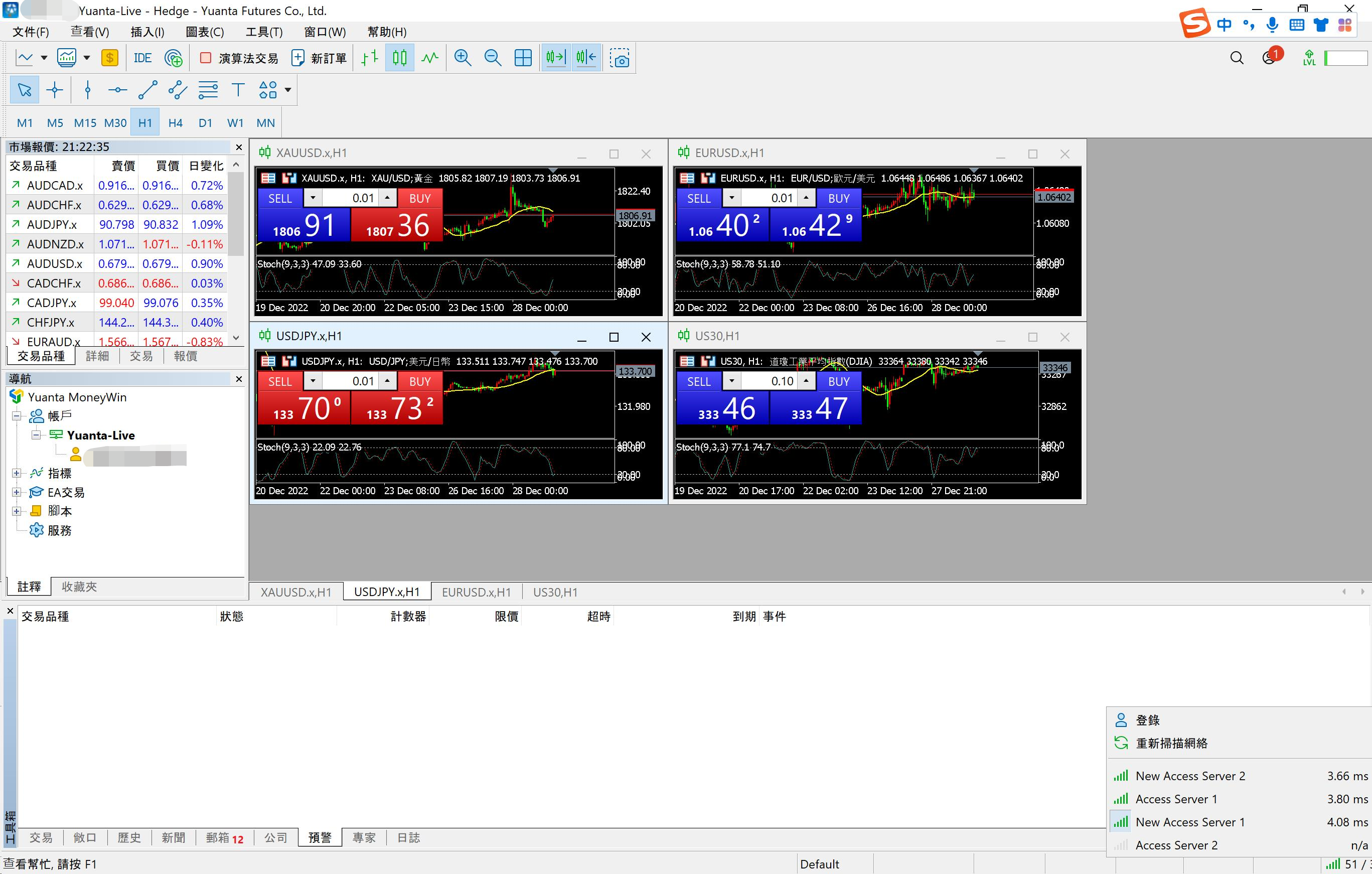Open the 幫助(H) menu
The height and width of the screenshot is (874, 1372).
click(387, 32)
